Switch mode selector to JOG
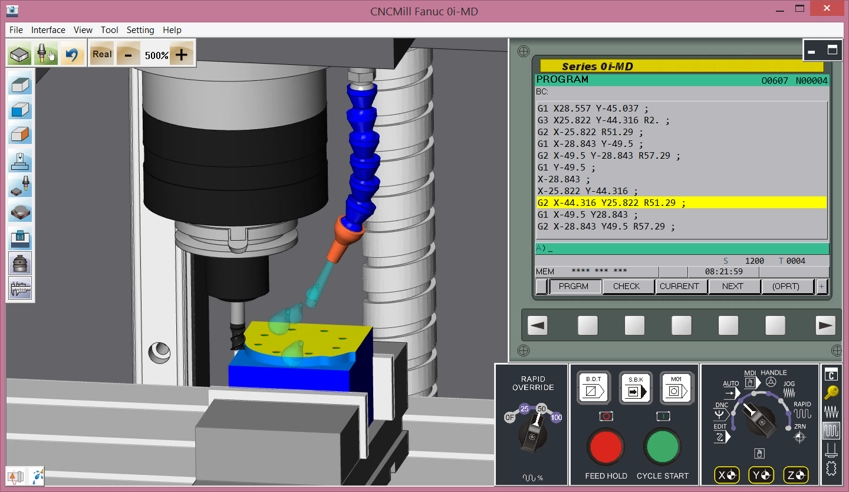849x492 pixels. click(789, 389)
